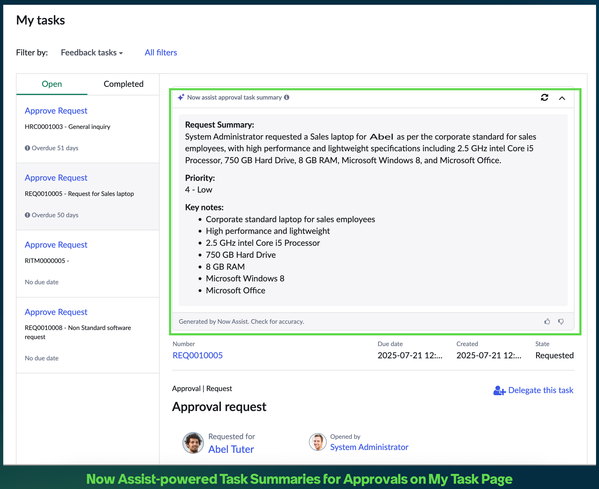Image resolution: width=599 pixels, height=489 pixels.
Task: Open Approve Request for RITM0000005
Action: [x=56, y=245]
